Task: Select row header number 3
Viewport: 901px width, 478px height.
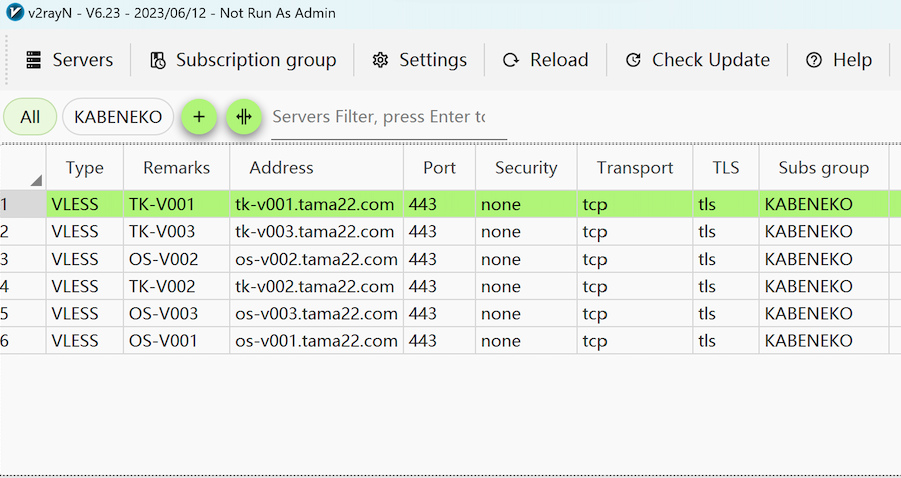Action: pyautogui.click(x=23, y=259)
